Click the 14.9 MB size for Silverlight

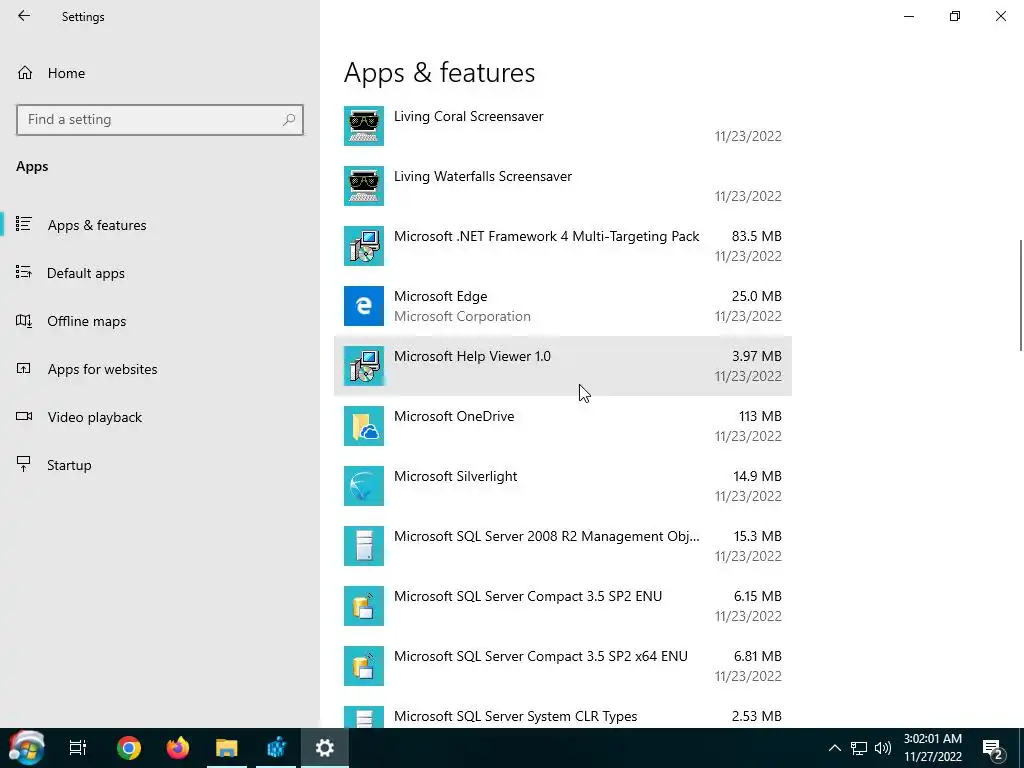tap(758, 477)
